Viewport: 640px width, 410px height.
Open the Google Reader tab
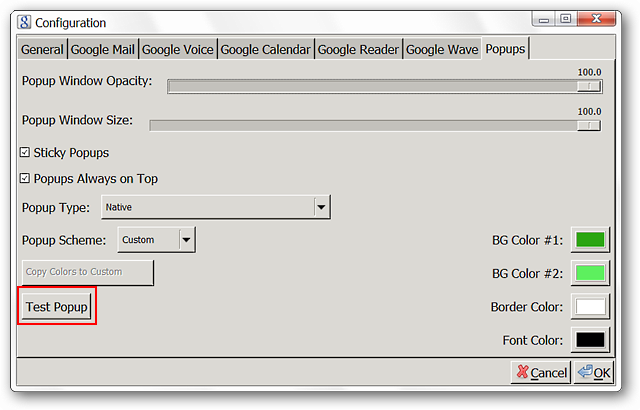[358, 49]
